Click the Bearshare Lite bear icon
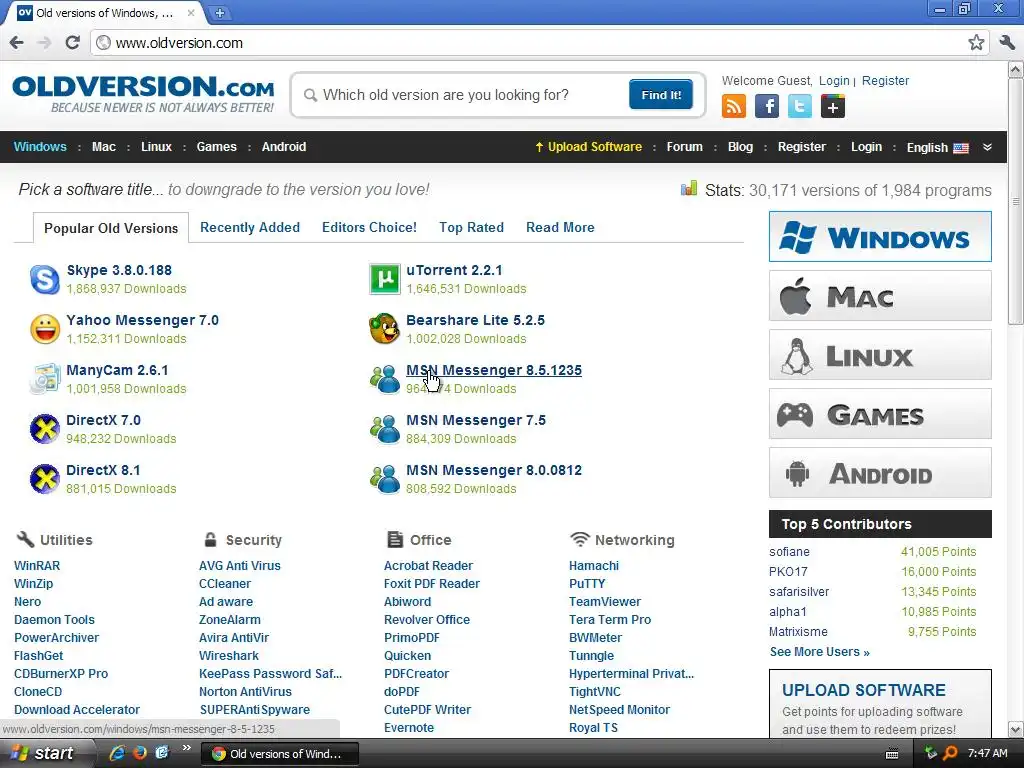Image resolution: width=1024 pixels, height=768 pixels. coord(385,328)
